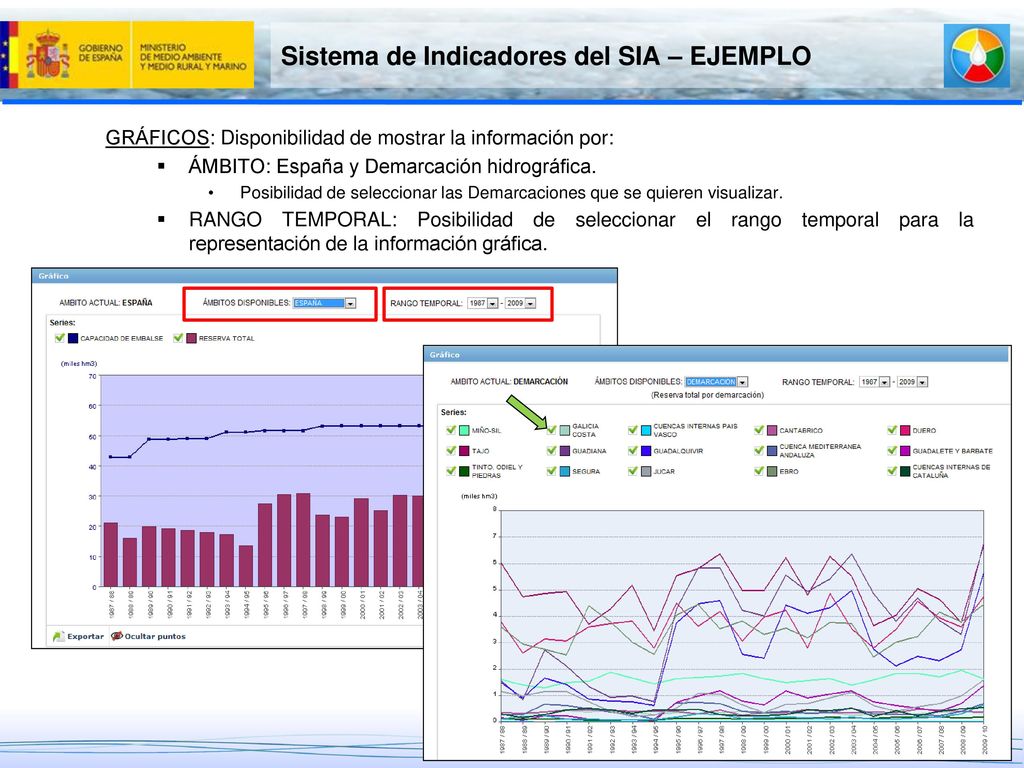Screen dimensions: 1024x768
Task: Click the Exportar link
Action: pos(86,636)
